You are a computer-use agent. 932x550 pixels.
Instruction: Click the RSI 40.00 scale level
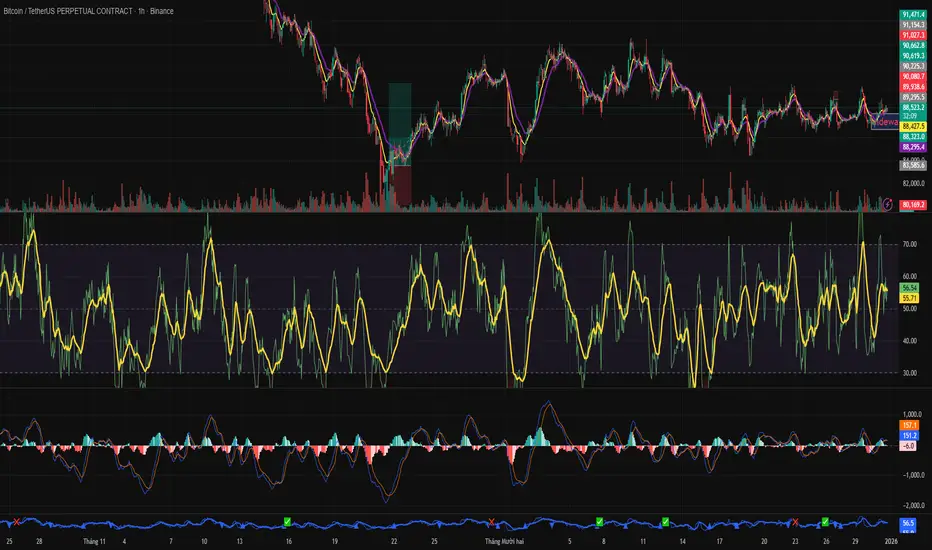pyautogui.click(x=909, y=341)
